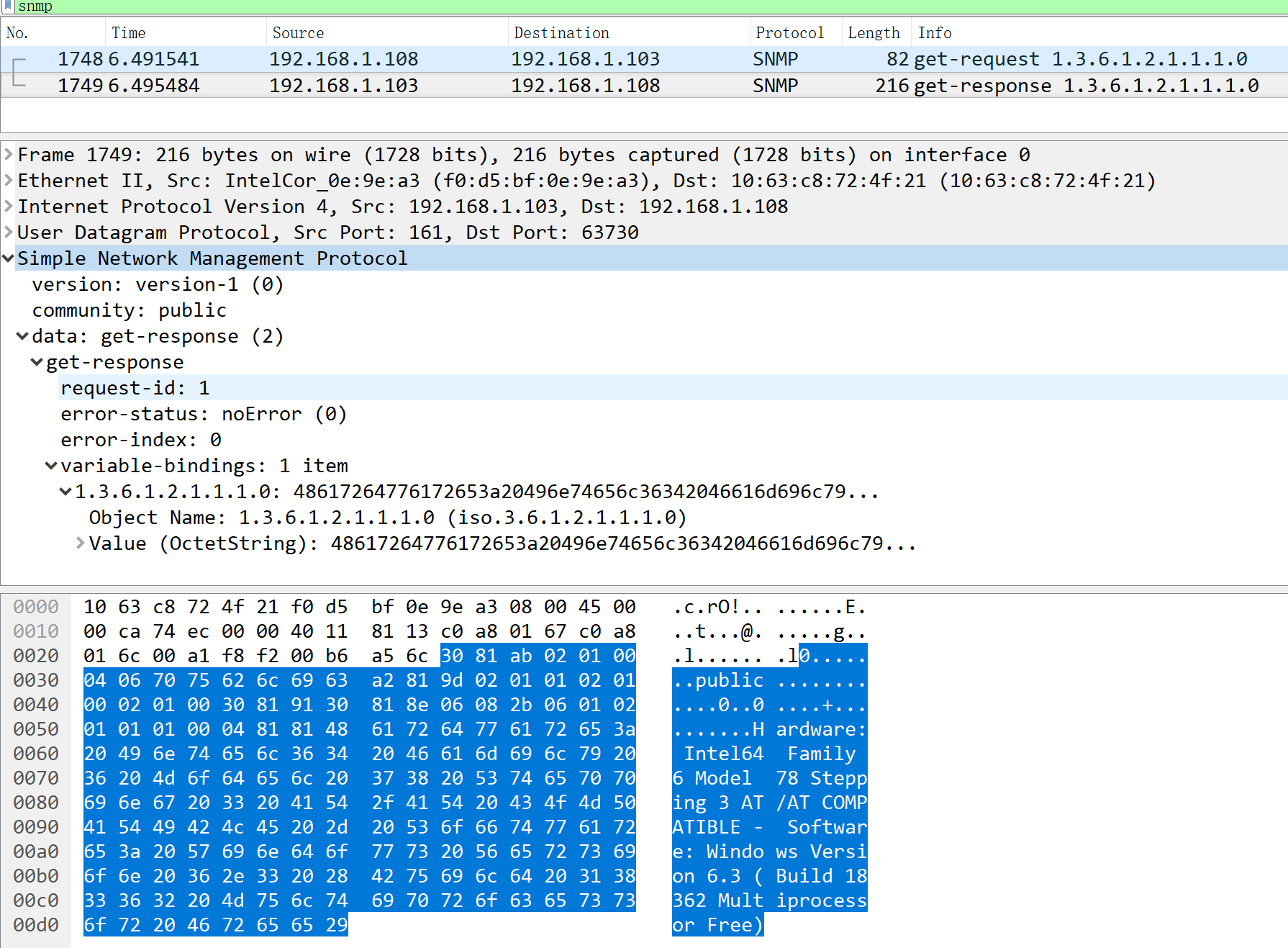Expand the Value (OctetString) arrow

[x=80, y=543]
